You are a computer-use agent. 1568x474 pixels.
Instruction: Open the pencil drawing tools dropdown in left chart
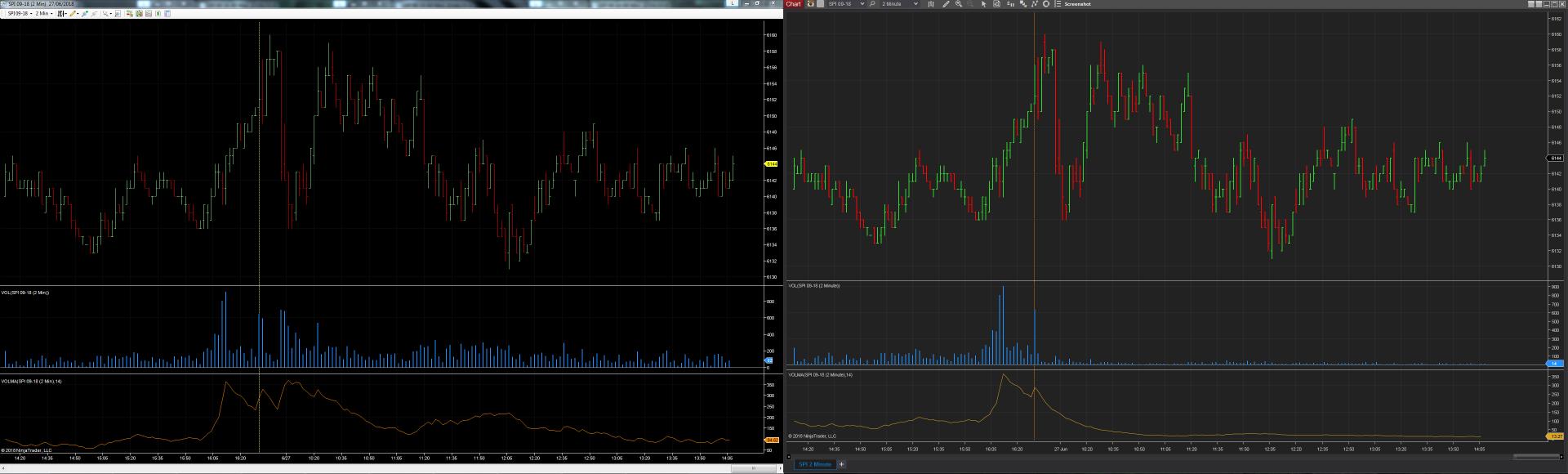(73, 14)
